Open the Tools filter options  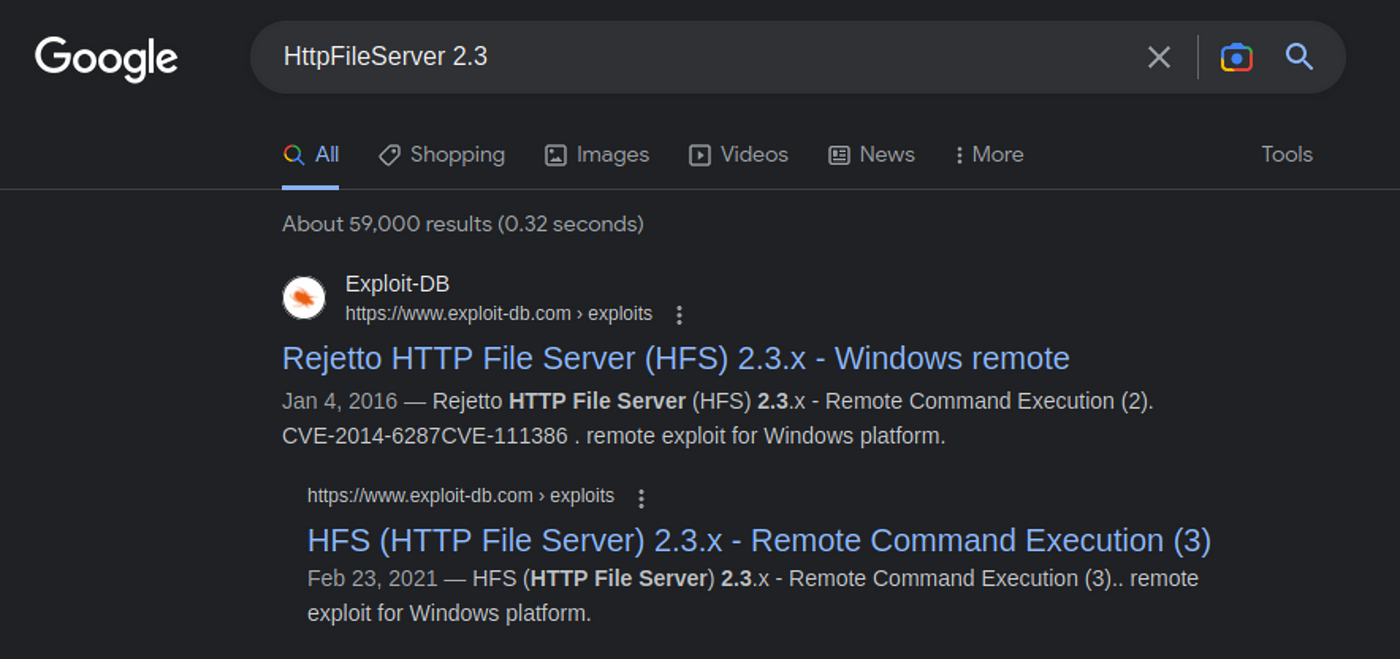pyautogui.click(x=1287, y=155)
